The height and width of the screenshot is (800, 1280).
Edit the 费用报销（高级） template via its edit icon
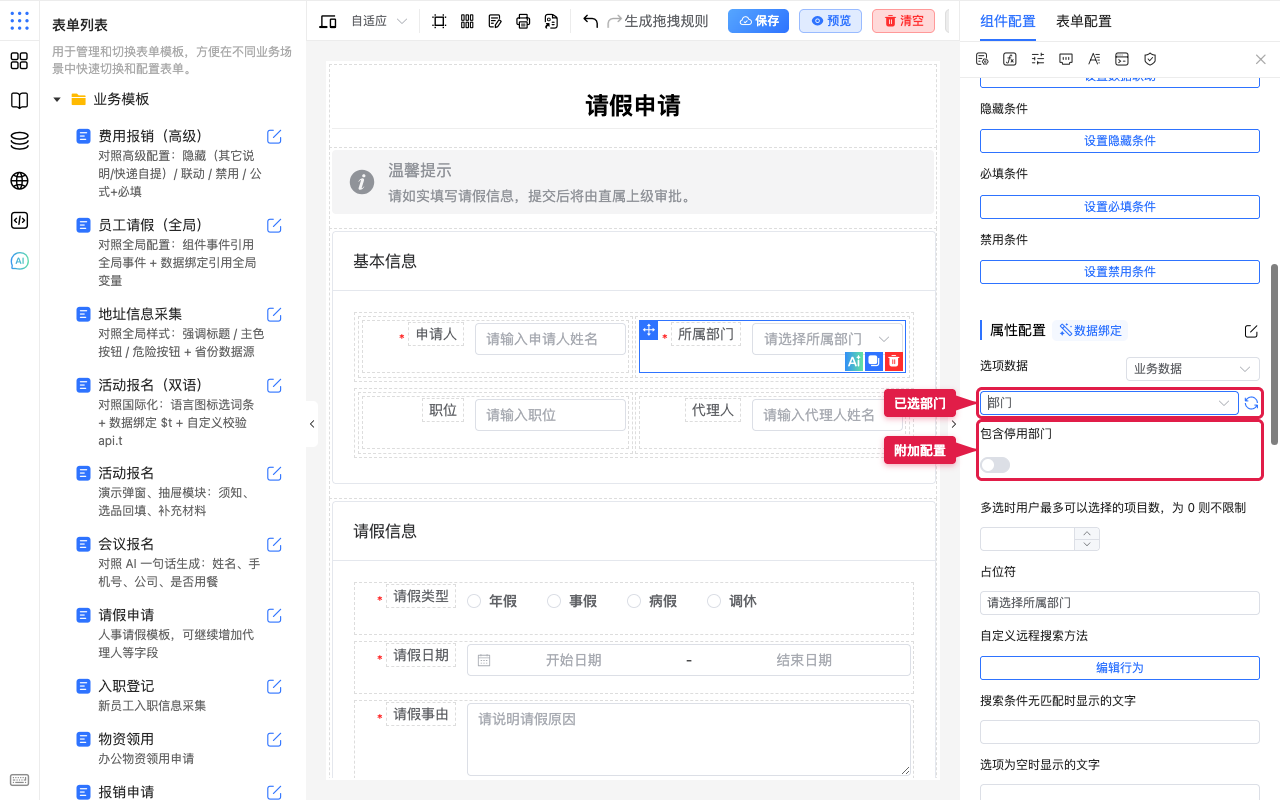pyautogui.click(x=274, y=137)
